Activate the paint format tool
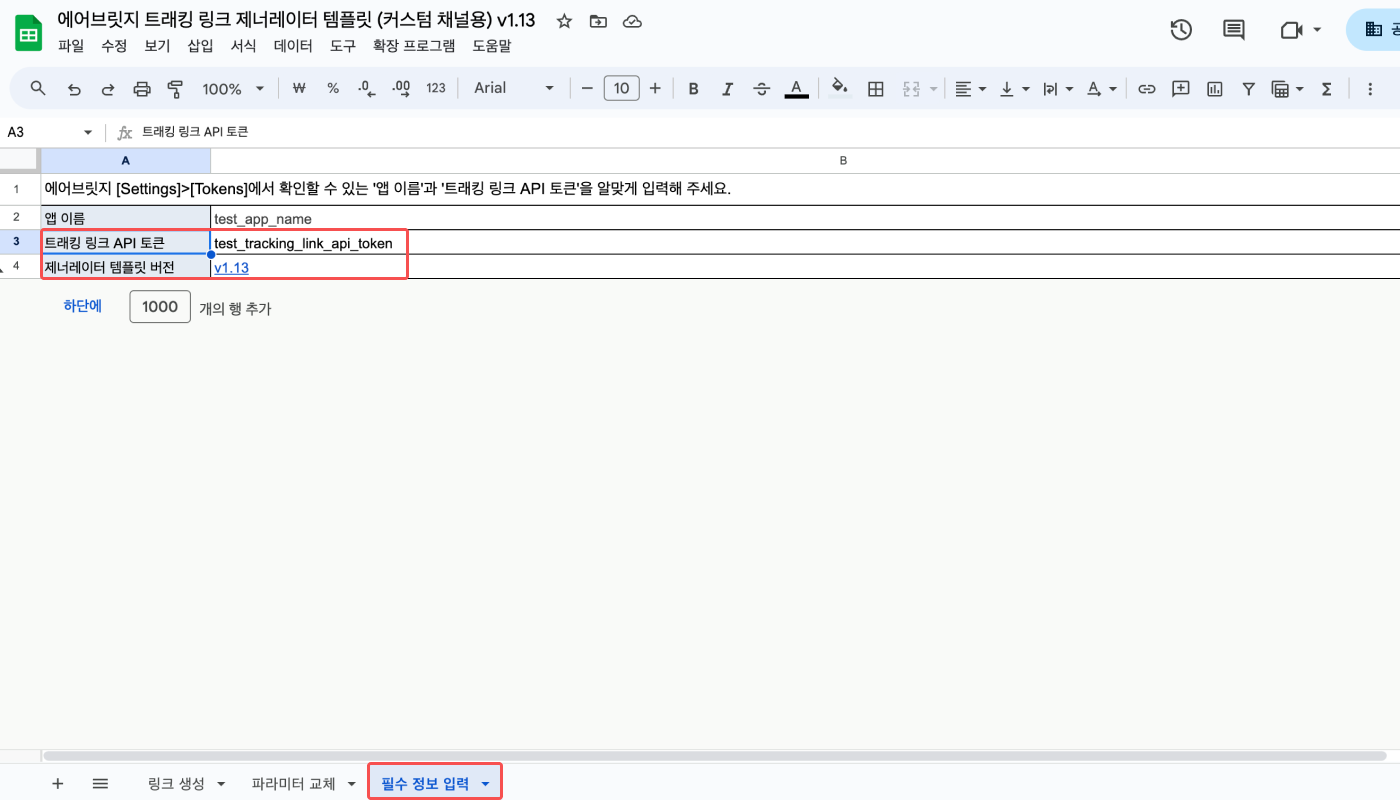 click(x=176, y=88)
